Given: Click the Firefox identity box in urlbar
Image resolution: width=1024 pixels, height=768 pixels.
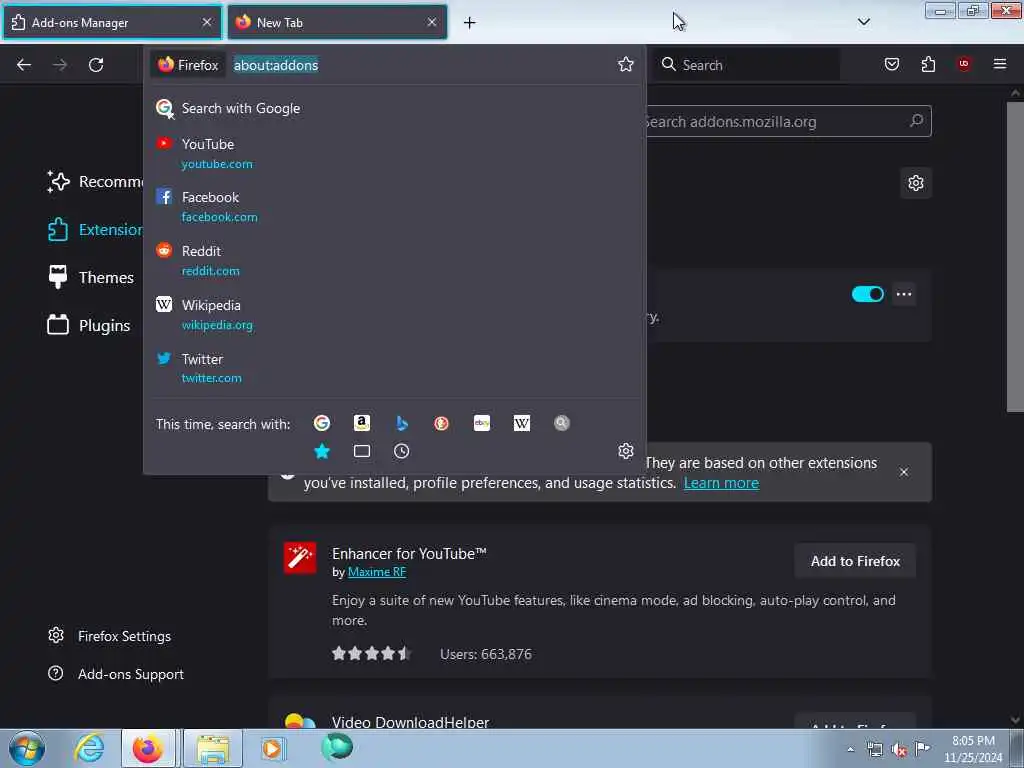Looking at the screenshot, I should [188, 65].
